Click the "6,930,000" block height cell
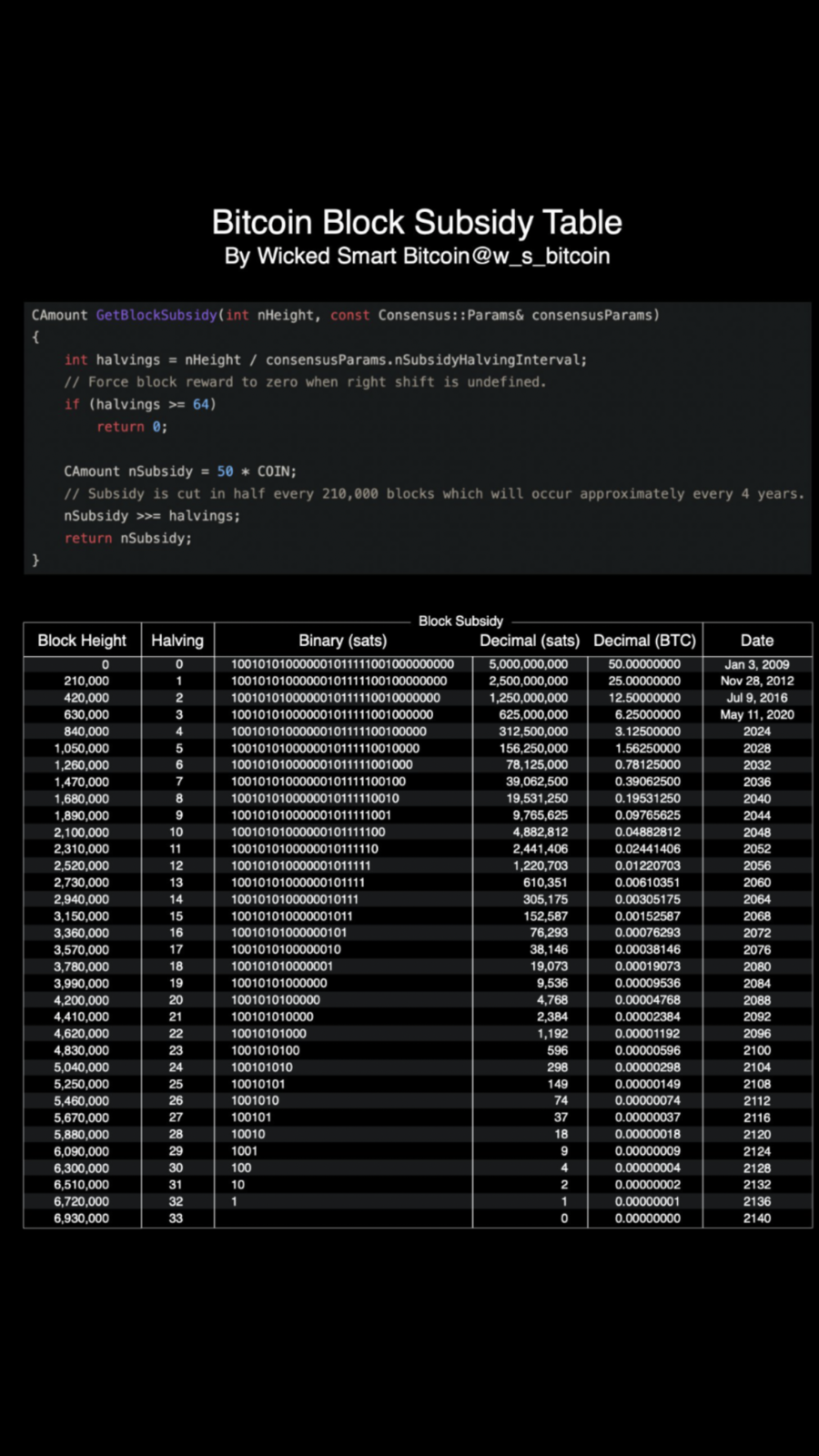819x1456 pixels. [x=81, y=1218]
